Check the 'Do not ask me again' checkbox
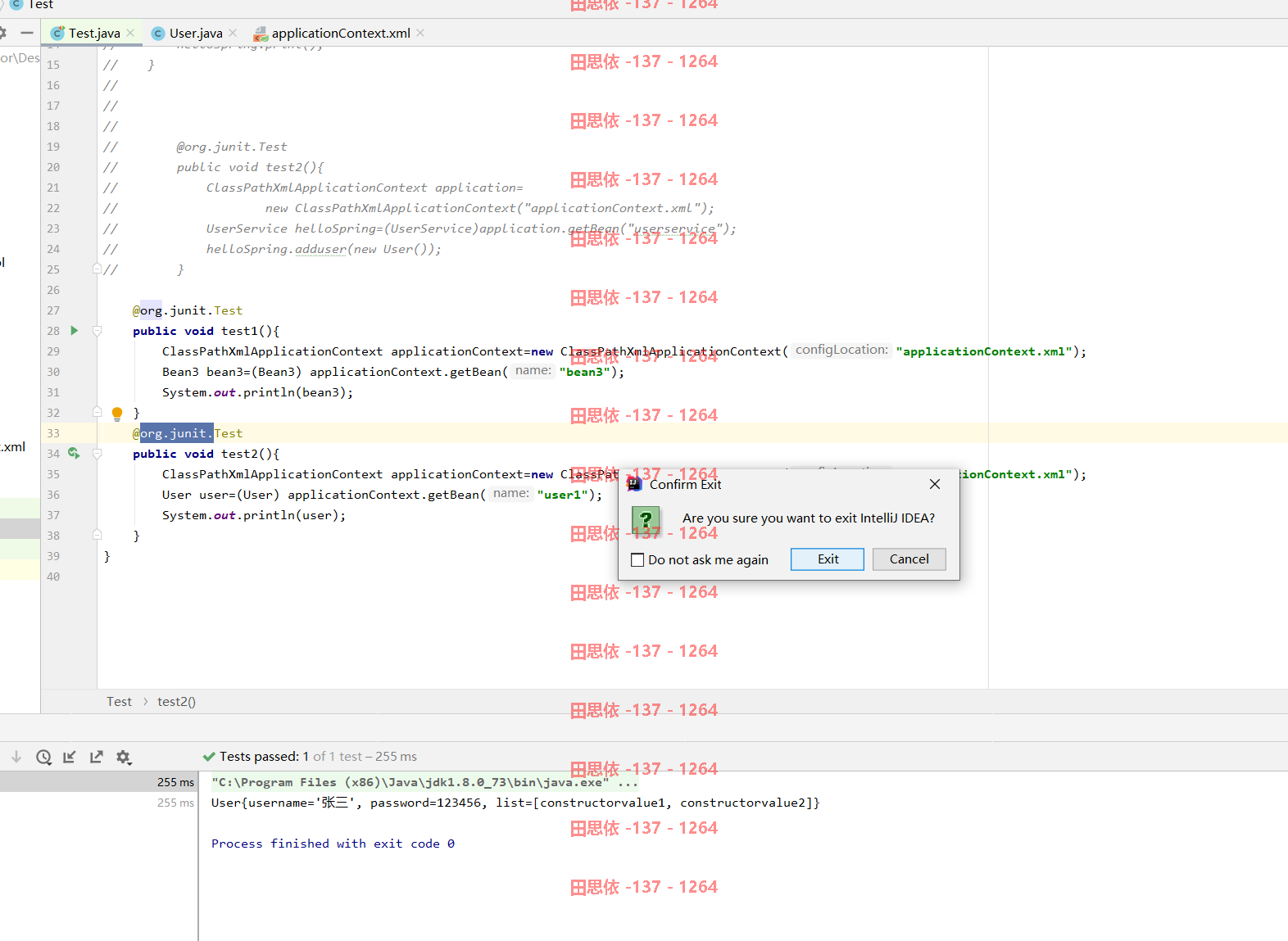The image size is (1288, 941). pyautogui.click(x=637, y=560)
